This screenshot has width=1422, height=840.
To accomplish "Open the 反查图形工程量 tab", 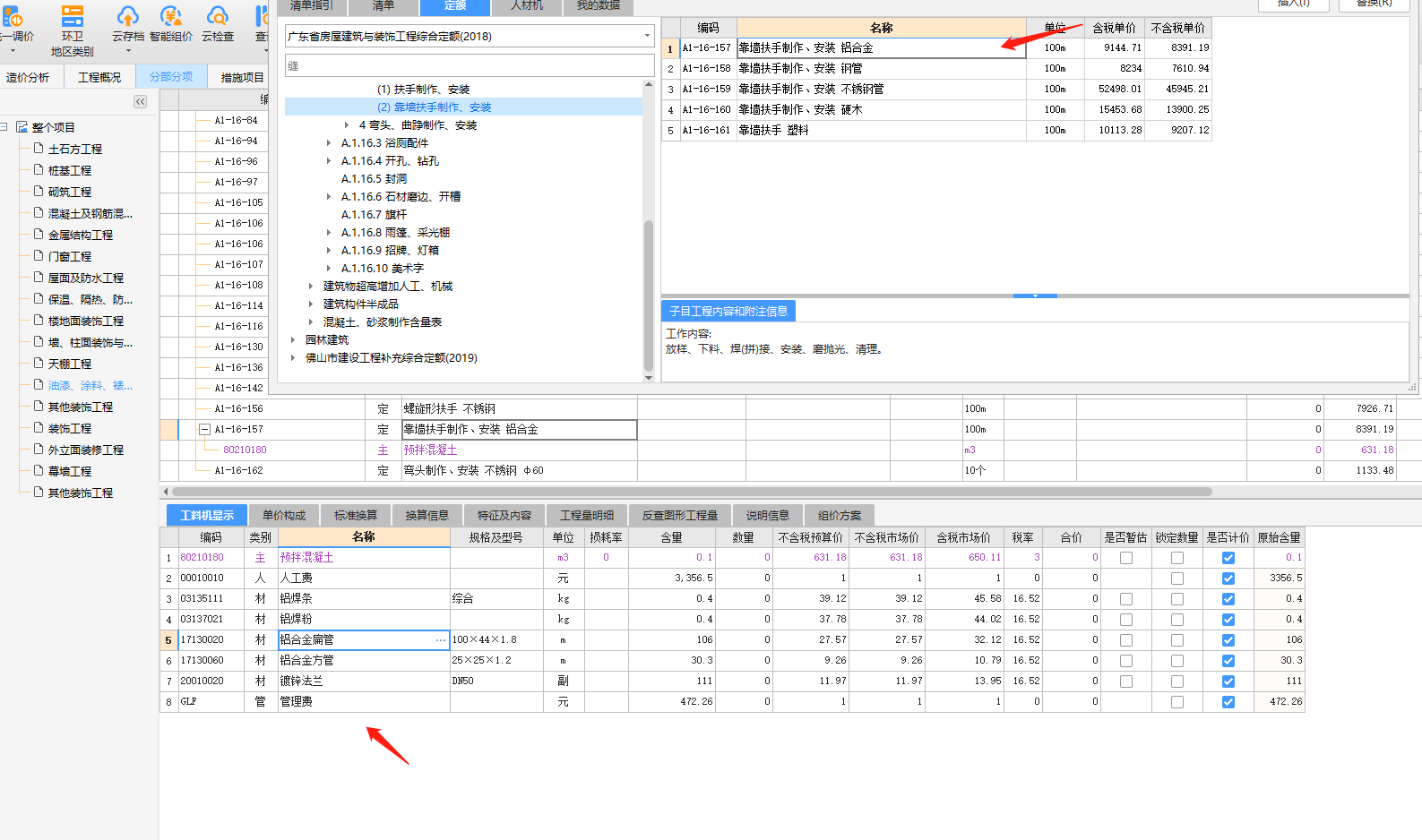I will 680,515.
